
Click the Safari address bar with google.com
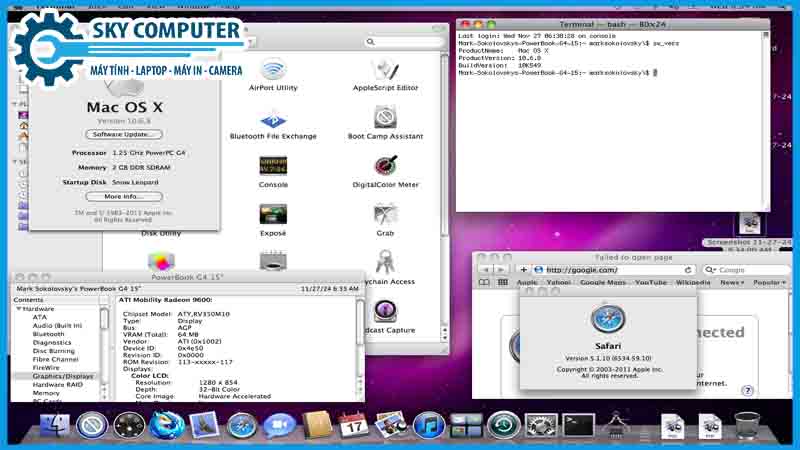tap(610, 270)
